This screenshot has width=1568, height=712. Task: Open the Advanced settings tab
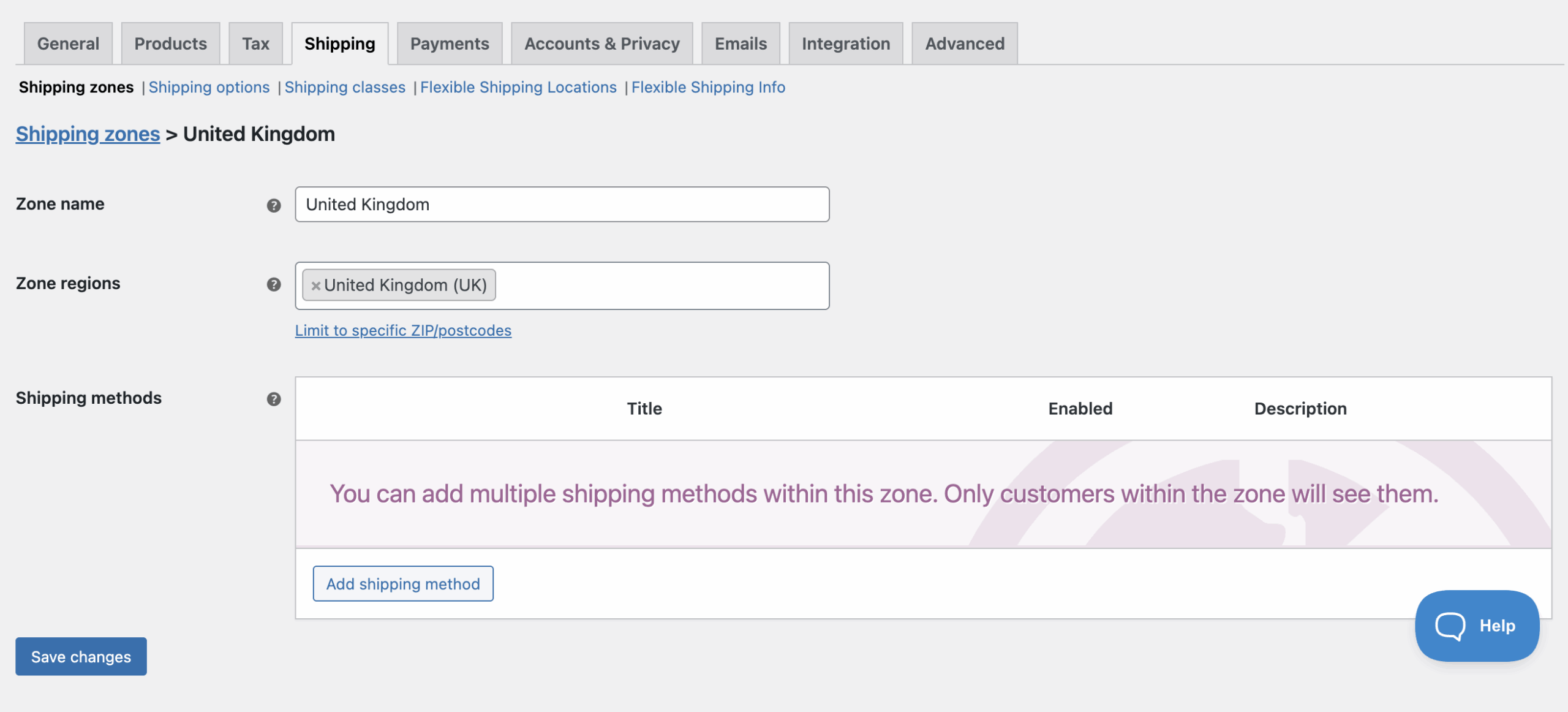pos(964,43)
